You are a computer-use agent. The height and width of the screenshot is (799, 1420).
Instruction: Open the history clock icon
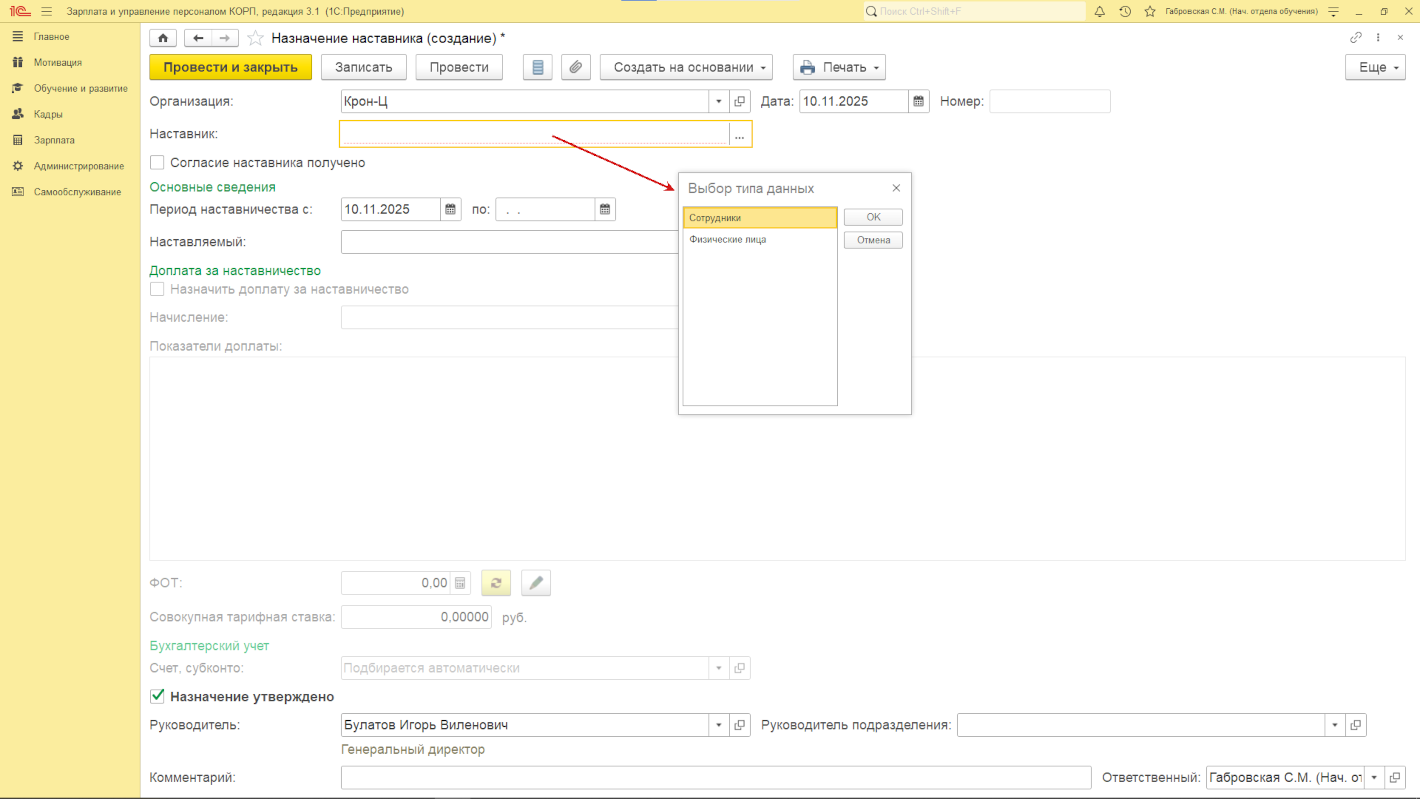tap(1125, 11)
